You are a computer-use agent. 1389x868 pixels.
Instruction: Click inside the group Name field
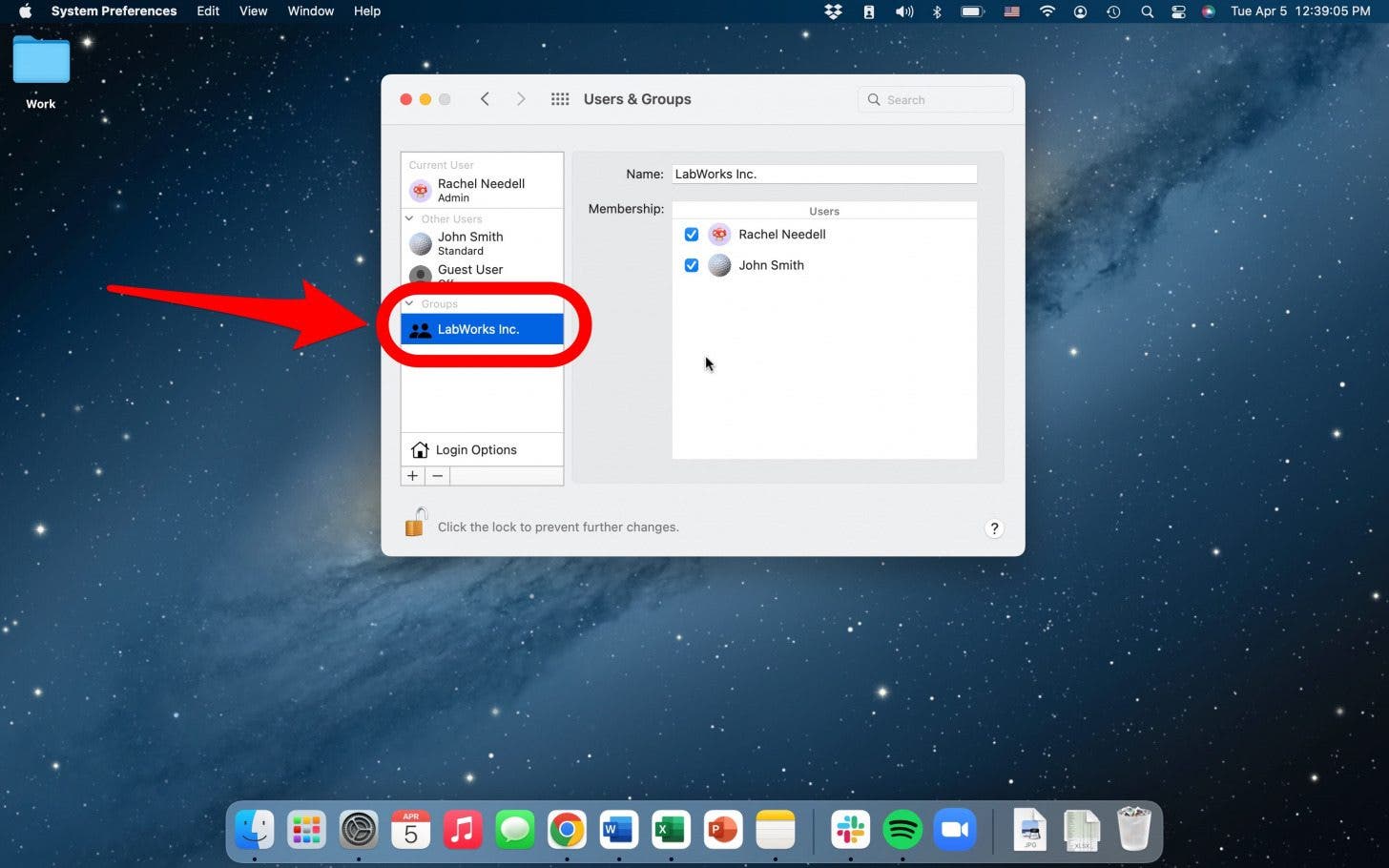click(823, 174)
